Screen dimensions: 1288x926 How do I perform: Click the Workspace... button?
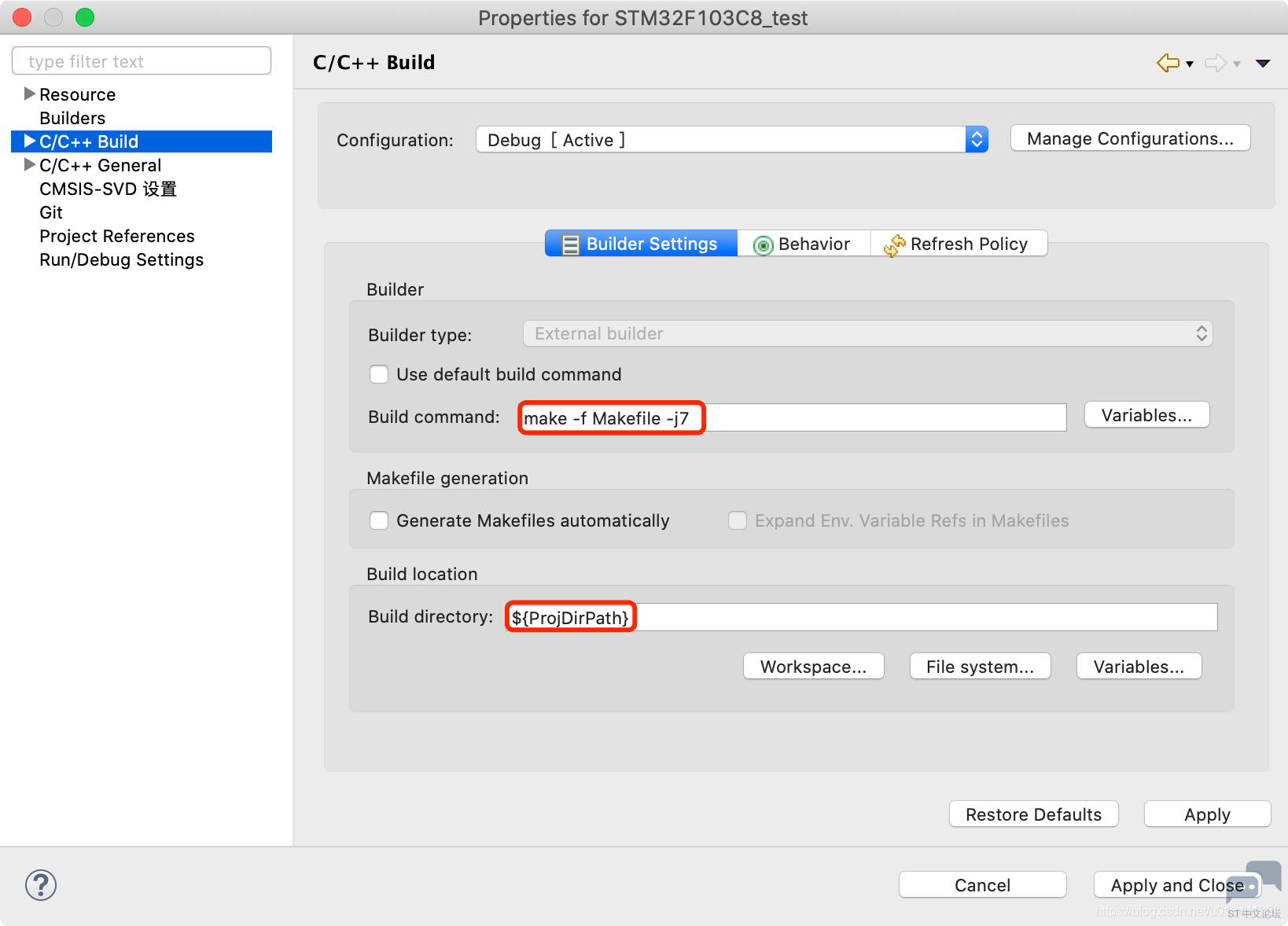(x=813, y=667)
